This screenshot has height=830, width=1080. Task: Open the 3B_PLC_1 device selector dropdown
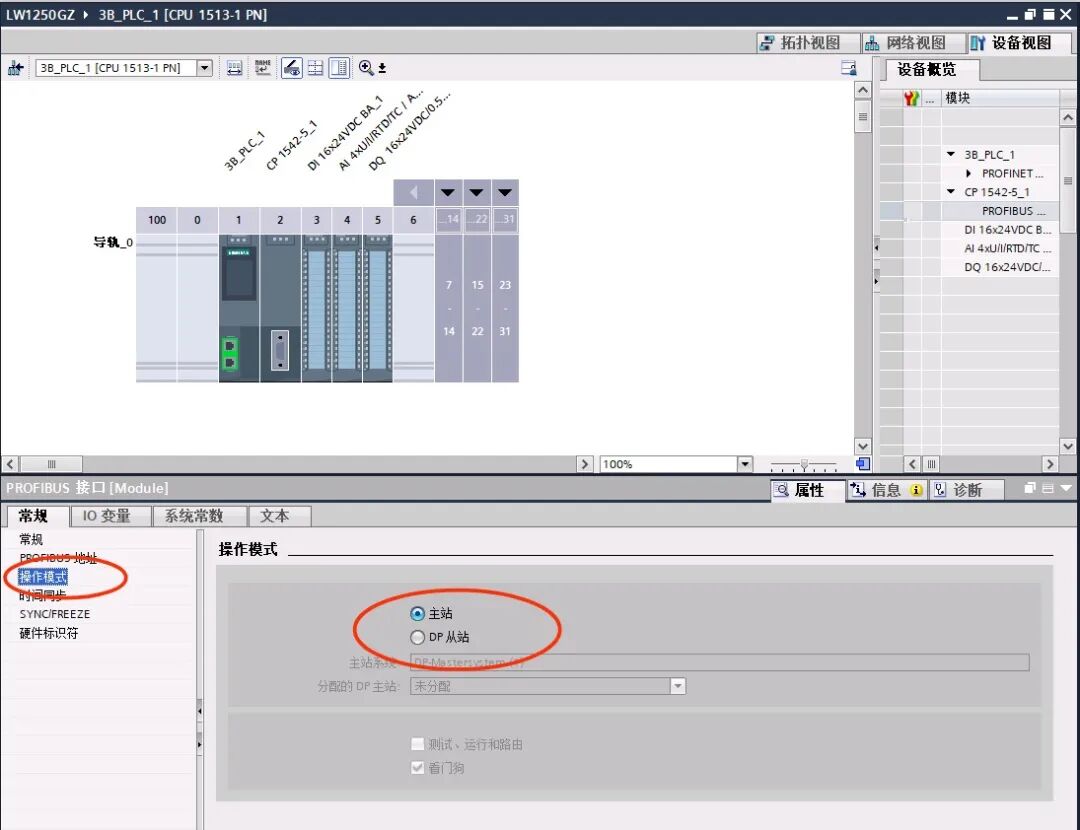tap(205, 68)
